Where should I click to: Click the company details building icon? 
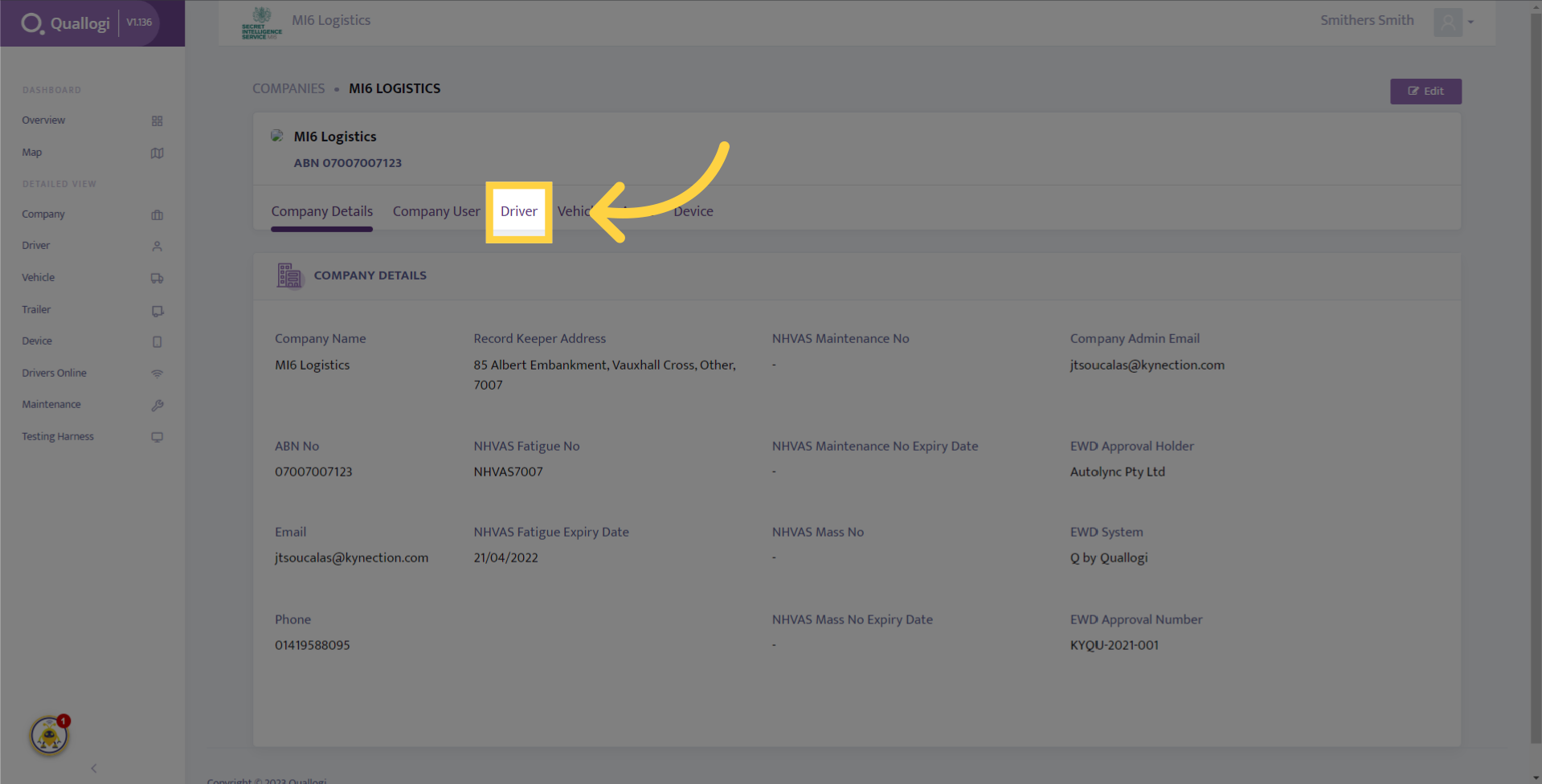[x=289, y=276]
